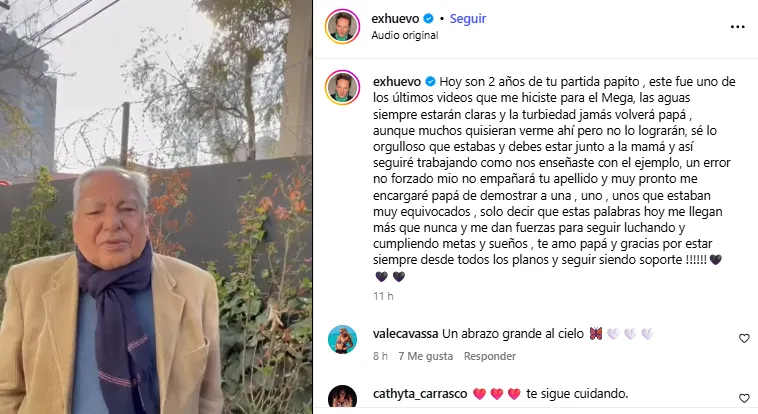Click the 11 h post timestamp
This screenshot has height=414, width=758.
[x=383, y=296]
